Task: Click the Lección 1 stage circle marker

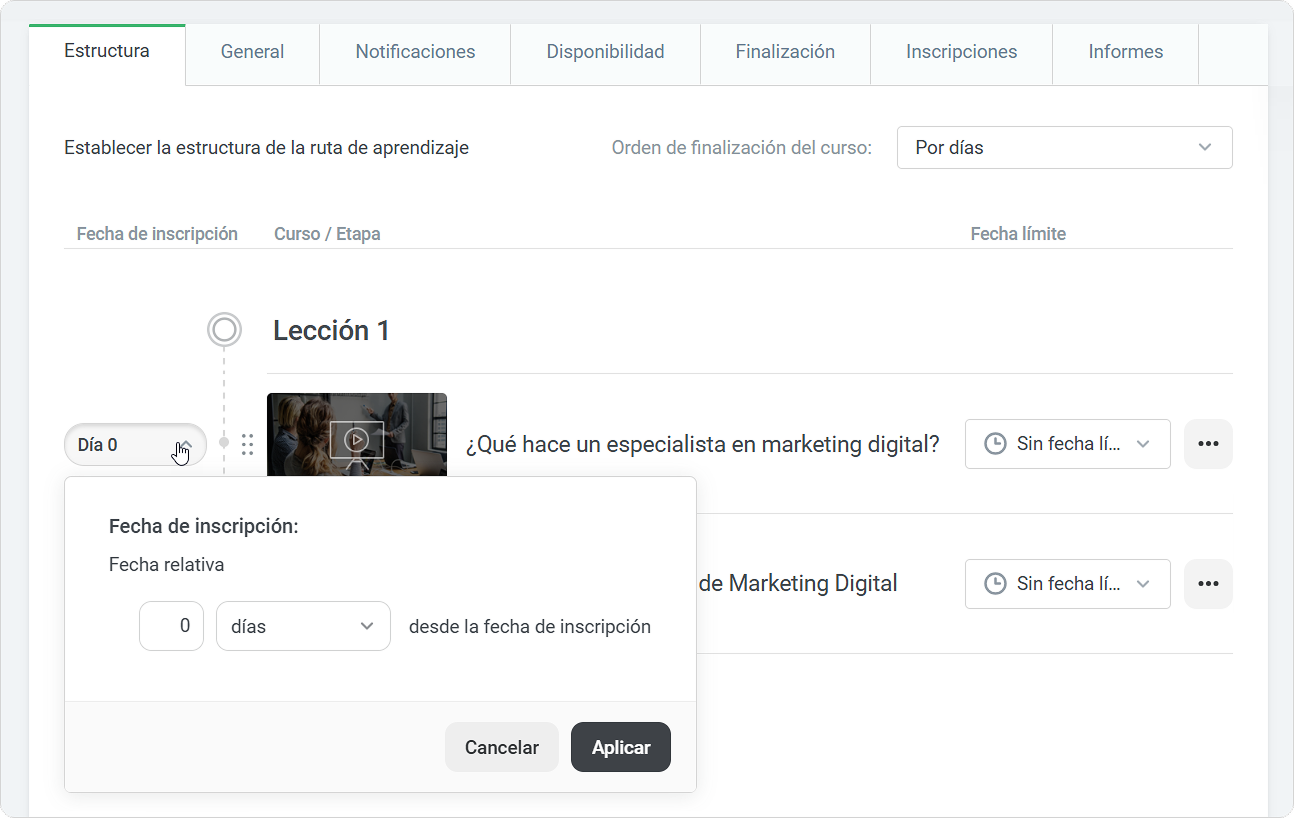Action: point(224,329)
